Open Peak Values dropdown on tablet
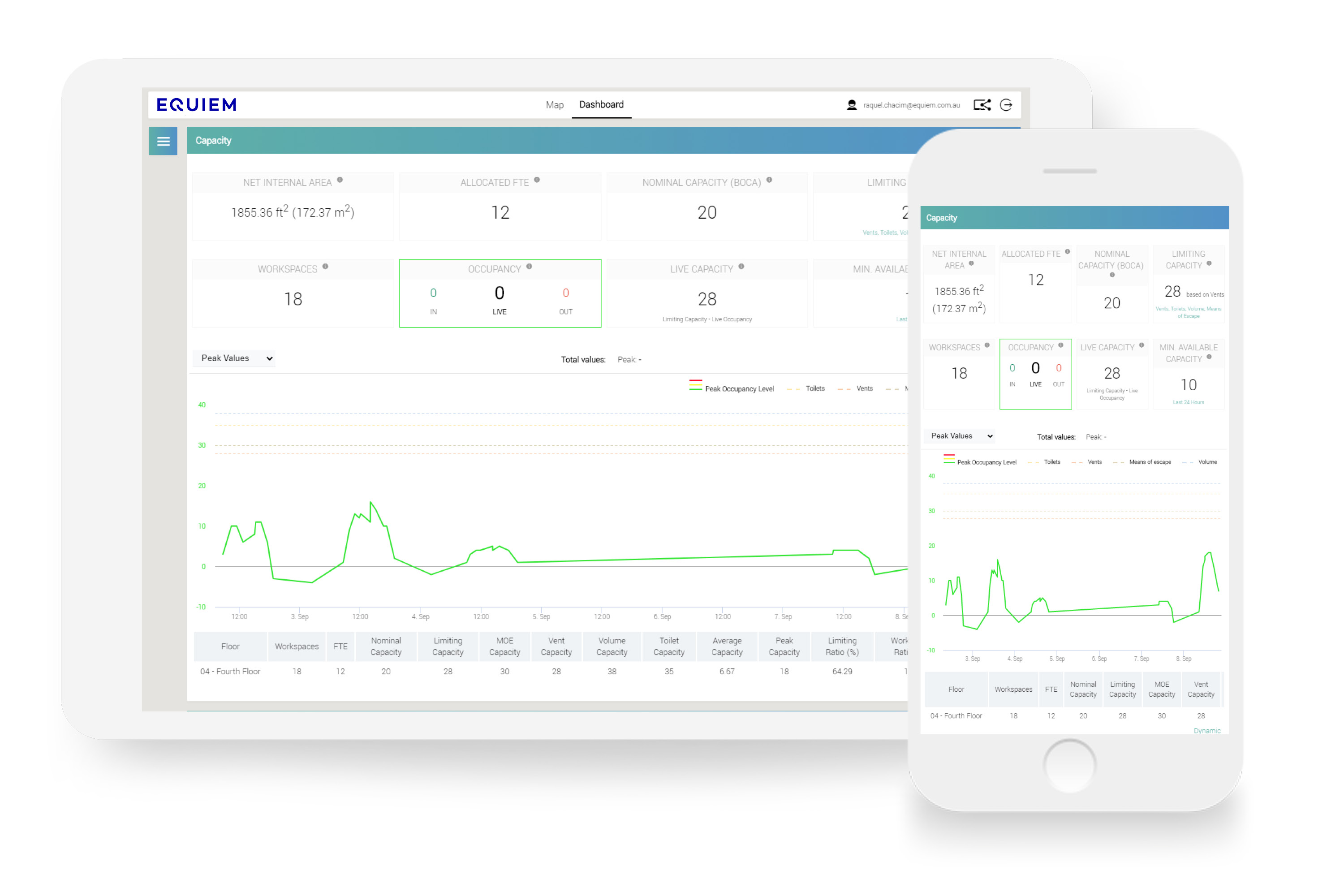Screen dimensions: 1344x896 (235, 358)
